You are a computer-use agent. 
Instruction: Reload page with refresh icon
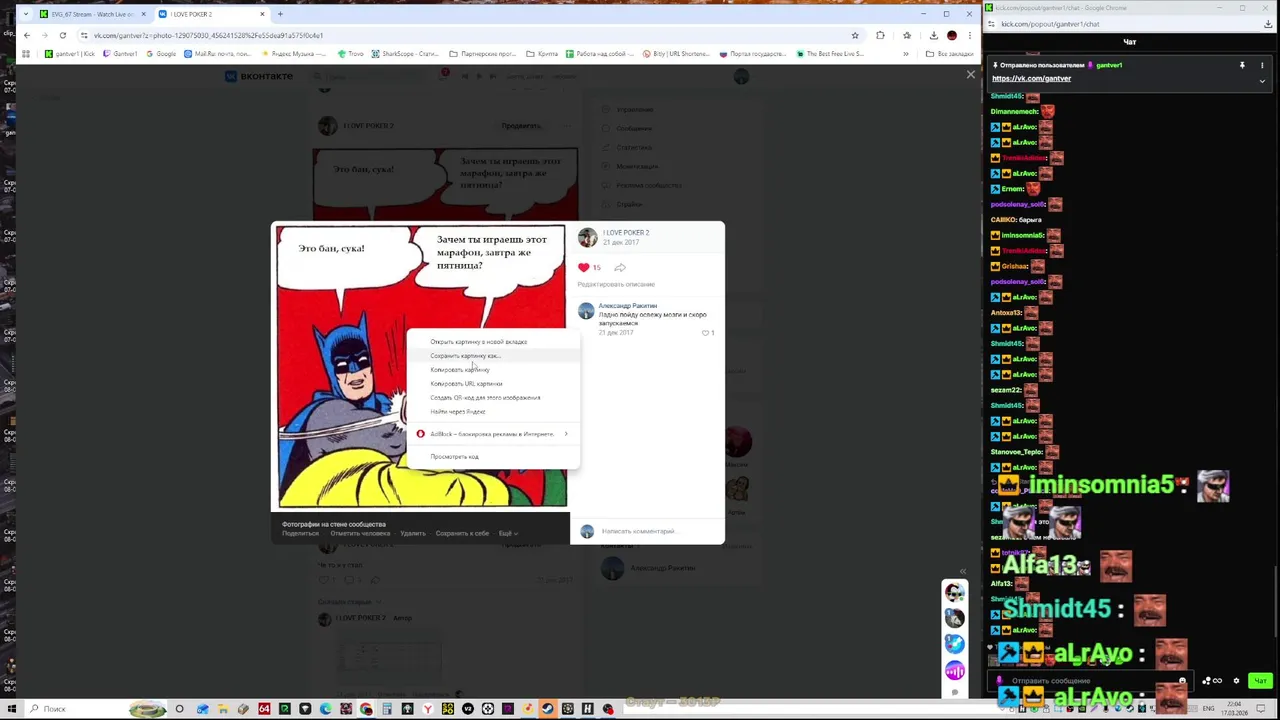[x=62, y=35]
